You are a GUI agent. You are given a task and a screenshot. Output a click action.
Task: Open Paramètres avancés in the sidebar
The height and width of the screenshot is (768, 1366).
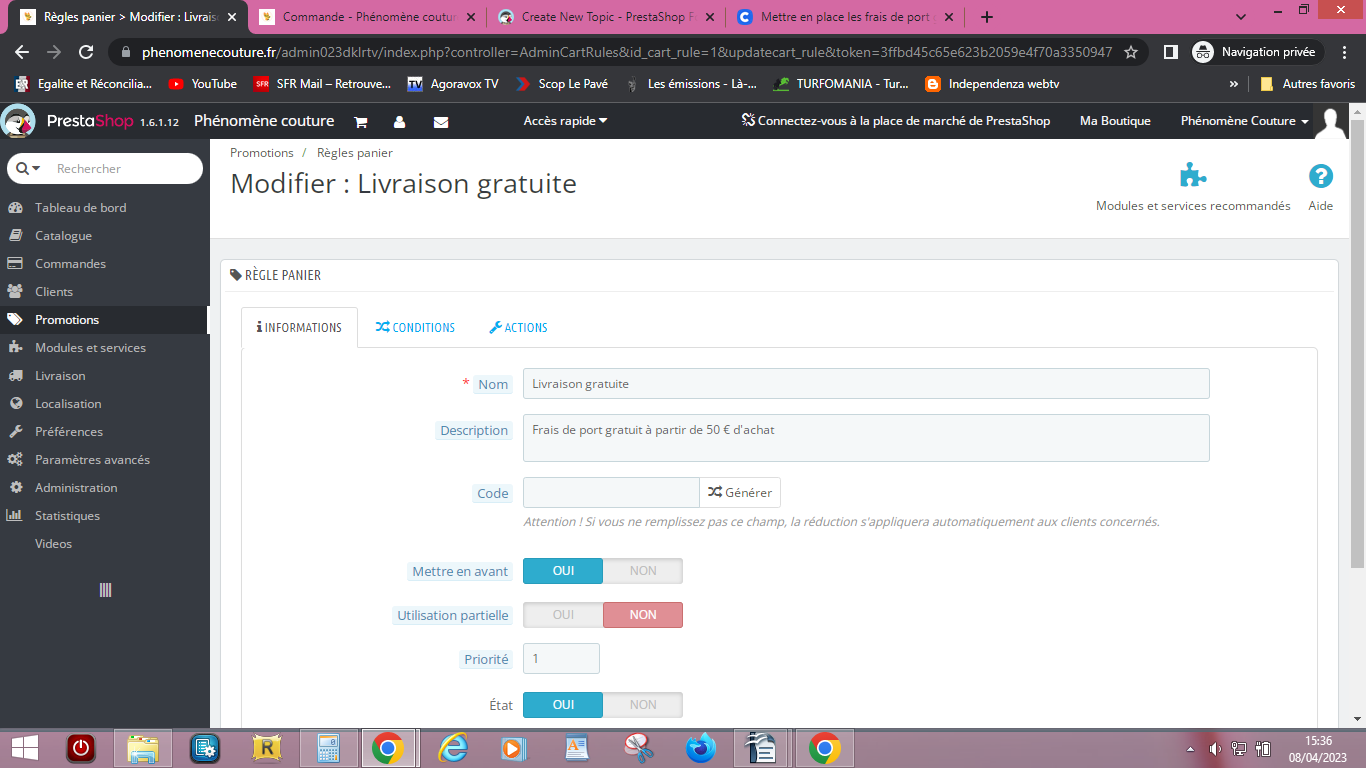pos(105,460)
